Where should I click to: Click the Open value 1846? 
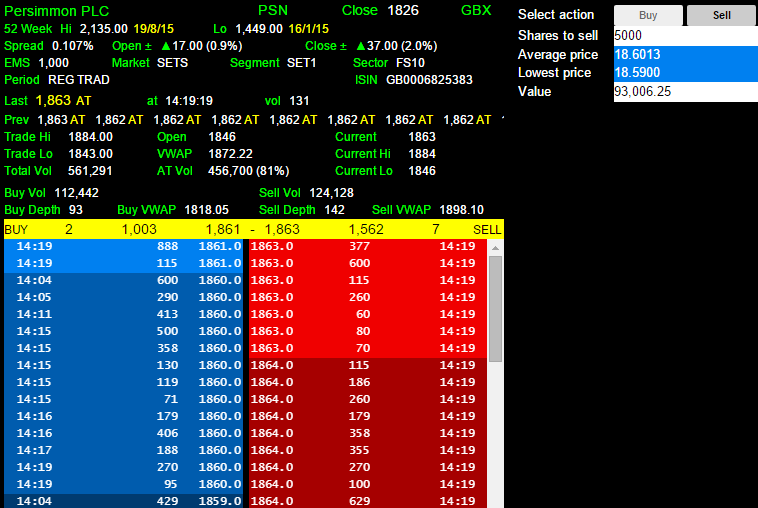[x=222, y=137]
